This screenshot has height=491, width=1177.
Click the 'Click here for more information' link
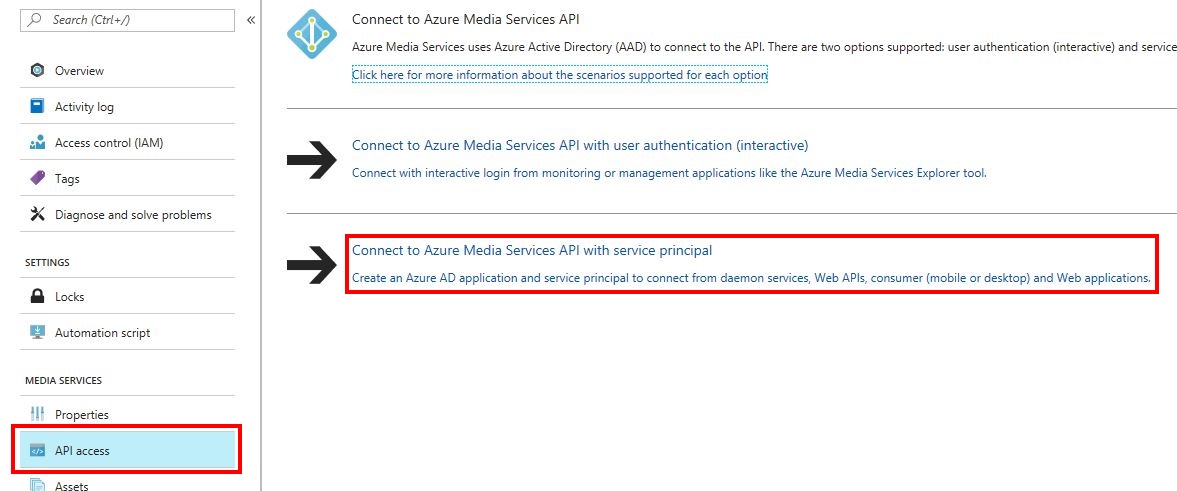(560, 75)
